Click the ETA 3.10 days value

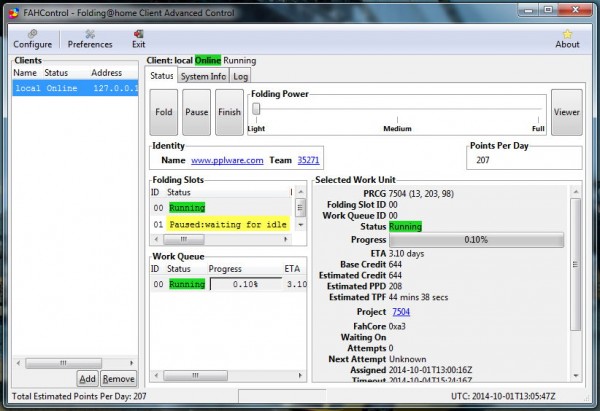tap(406, 253)
